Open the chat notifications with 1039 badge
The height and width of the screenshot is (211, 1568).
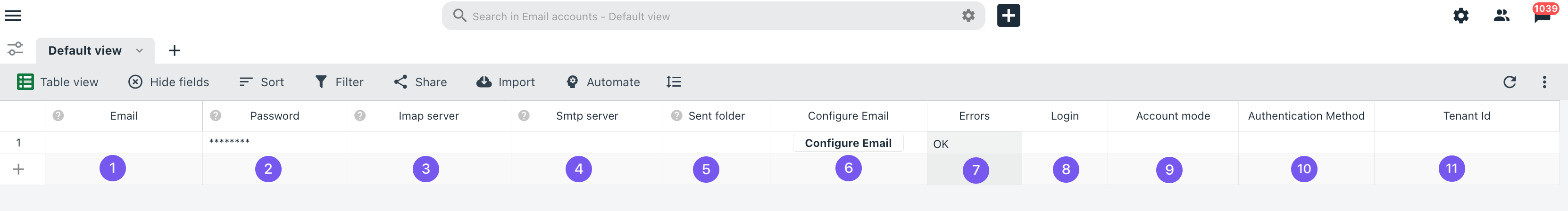click(1542, 15)
